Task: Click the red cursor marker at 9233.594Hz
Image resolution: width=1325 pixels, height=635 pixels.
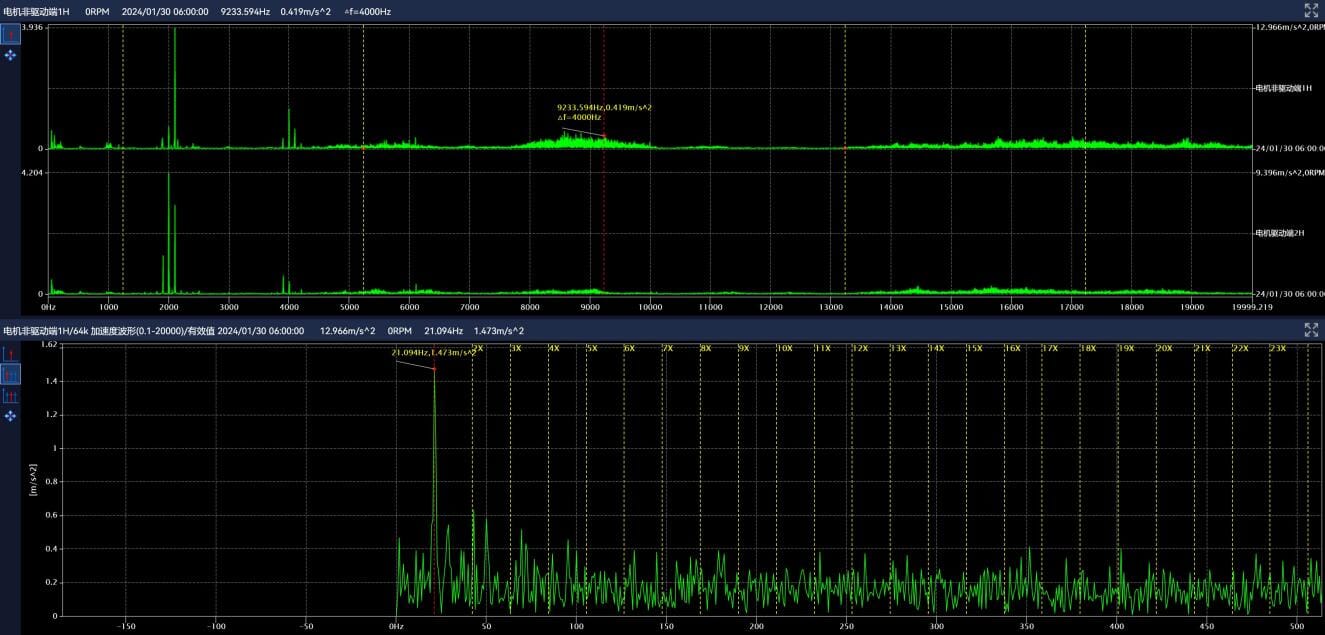Action: click(x=604, y=136)
